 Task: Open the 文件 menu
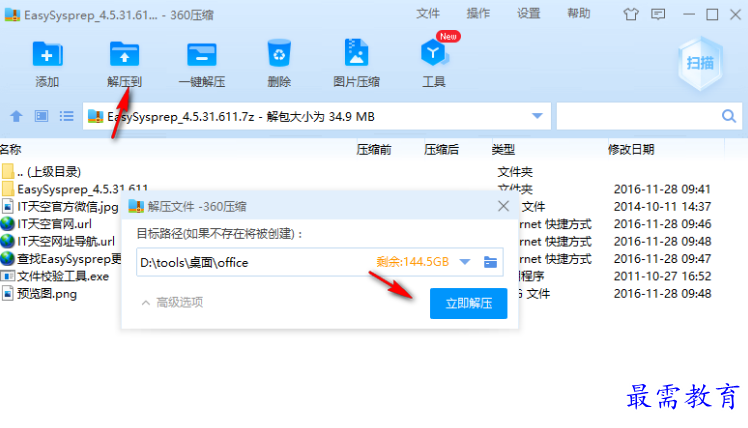428,13
